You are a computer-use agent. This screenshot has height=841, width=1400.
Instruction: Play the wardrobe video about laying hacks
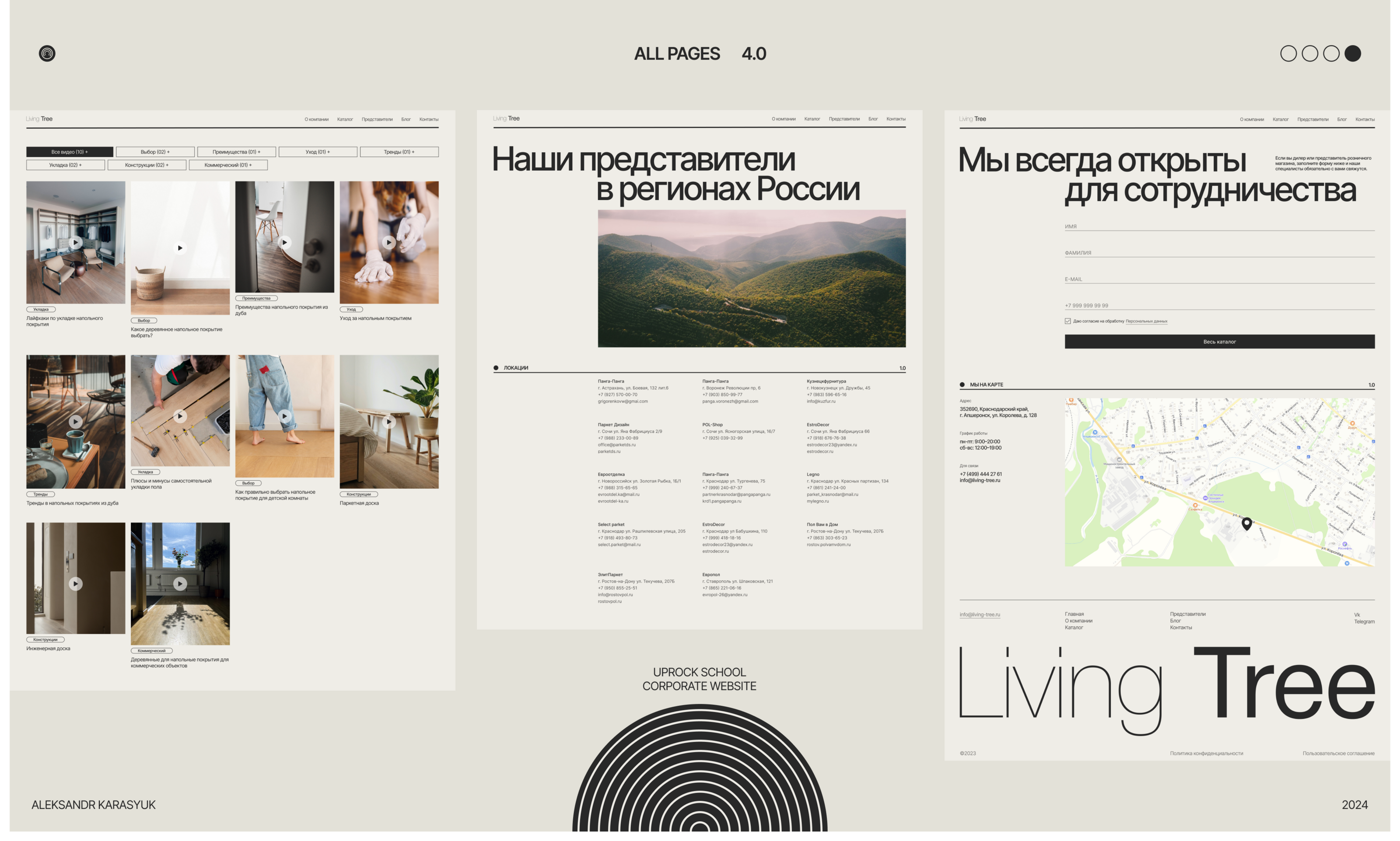coord(75,243)
